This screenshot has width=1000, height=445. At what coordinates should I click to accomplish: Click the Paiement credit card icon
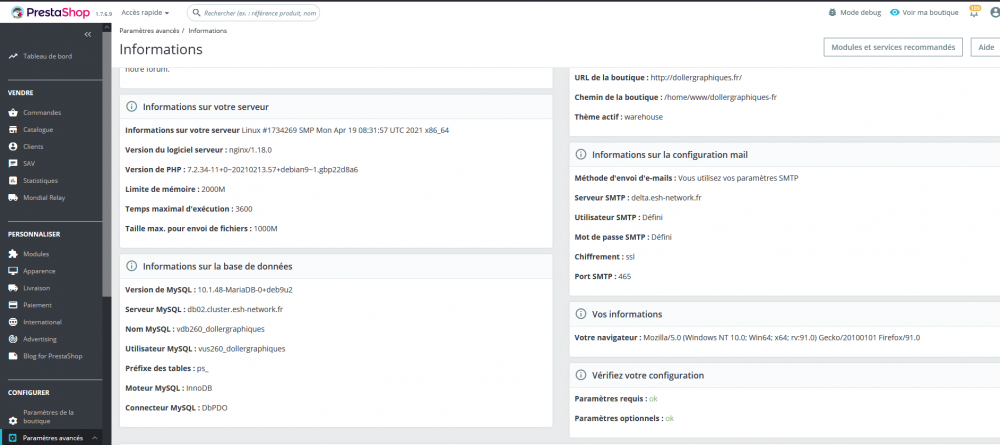(x=13, y=305)
